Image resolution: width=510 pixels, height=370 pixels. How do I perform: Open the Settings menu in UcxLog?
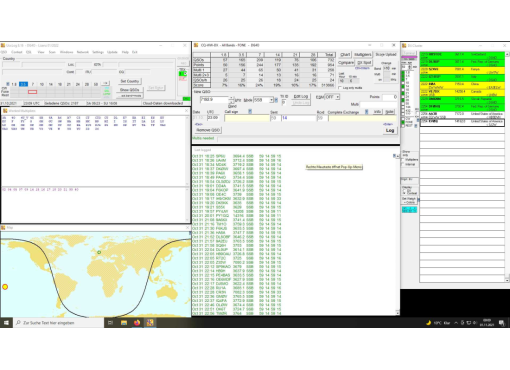[98, 52]
